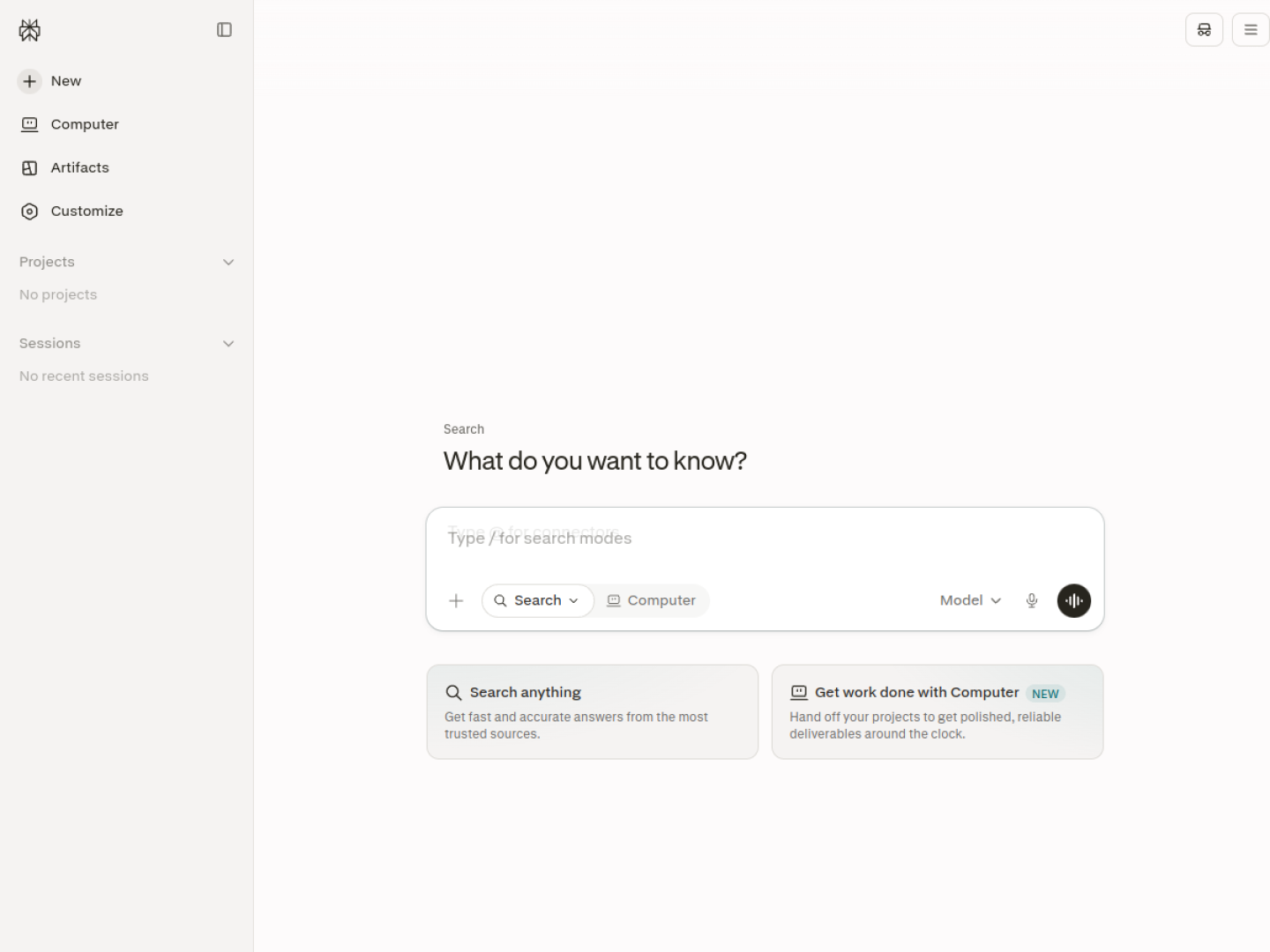Image resolution: width=1270 pixels, height=952 pixels.
Task: Click the attach plus icon in search box
Action: point(456,601)
